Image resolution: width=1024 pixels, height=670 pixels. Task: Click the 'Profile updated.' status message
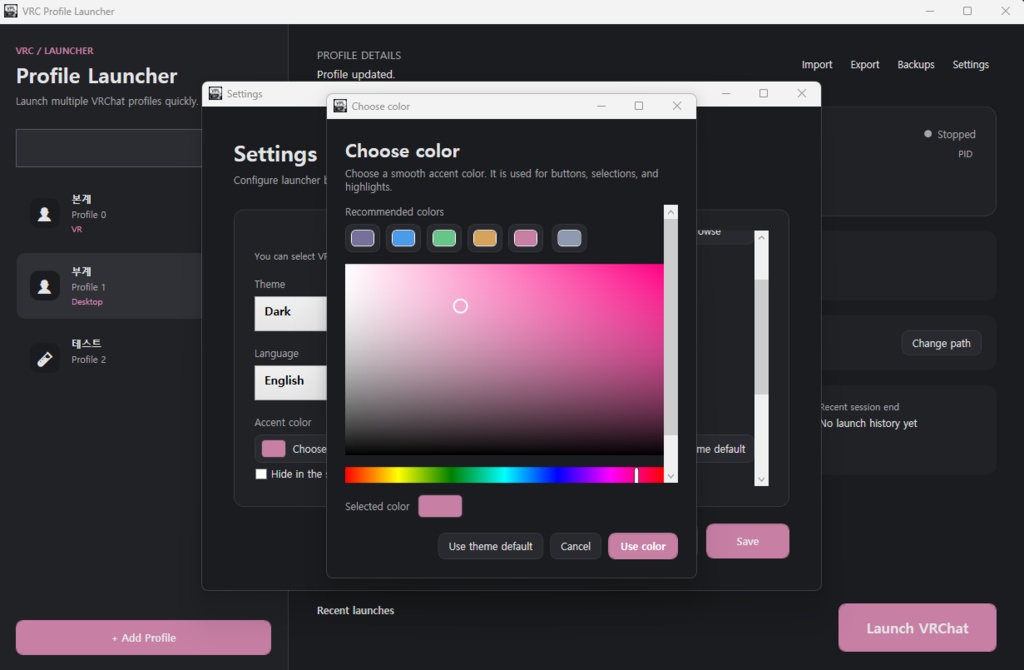tap(356, 74)
